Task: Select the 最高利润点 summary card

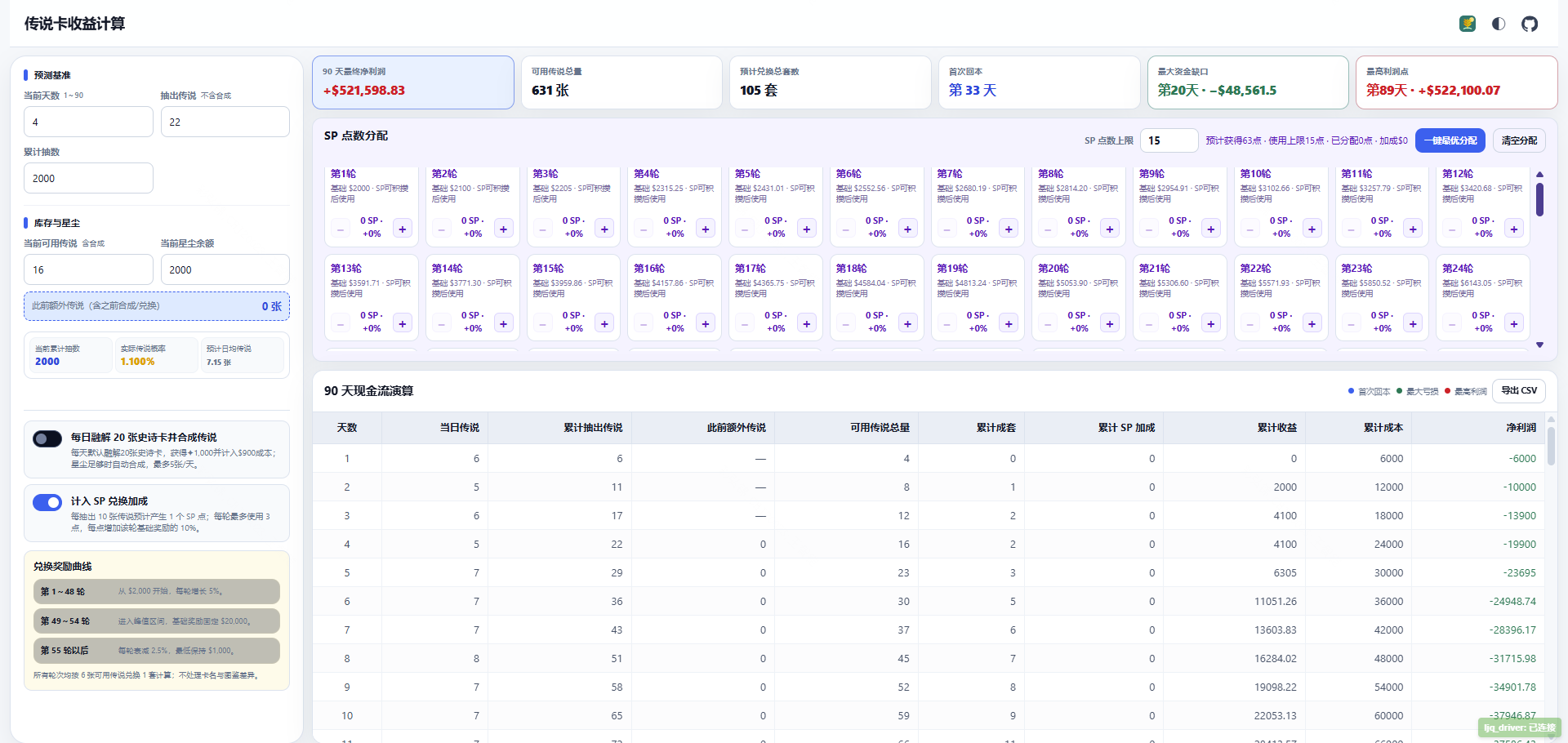Action: [1456, 82]
